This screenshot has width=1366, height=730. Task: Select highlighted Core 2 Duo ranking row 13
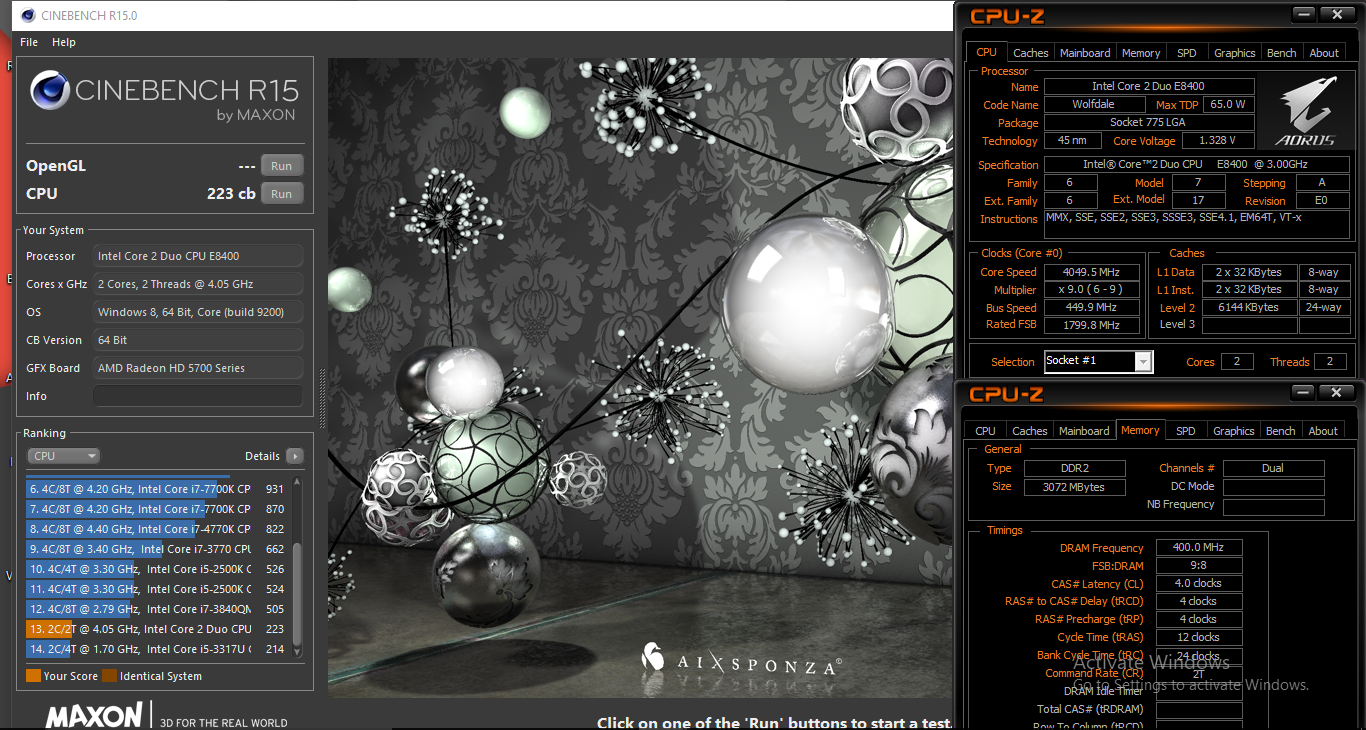point(157,629)
